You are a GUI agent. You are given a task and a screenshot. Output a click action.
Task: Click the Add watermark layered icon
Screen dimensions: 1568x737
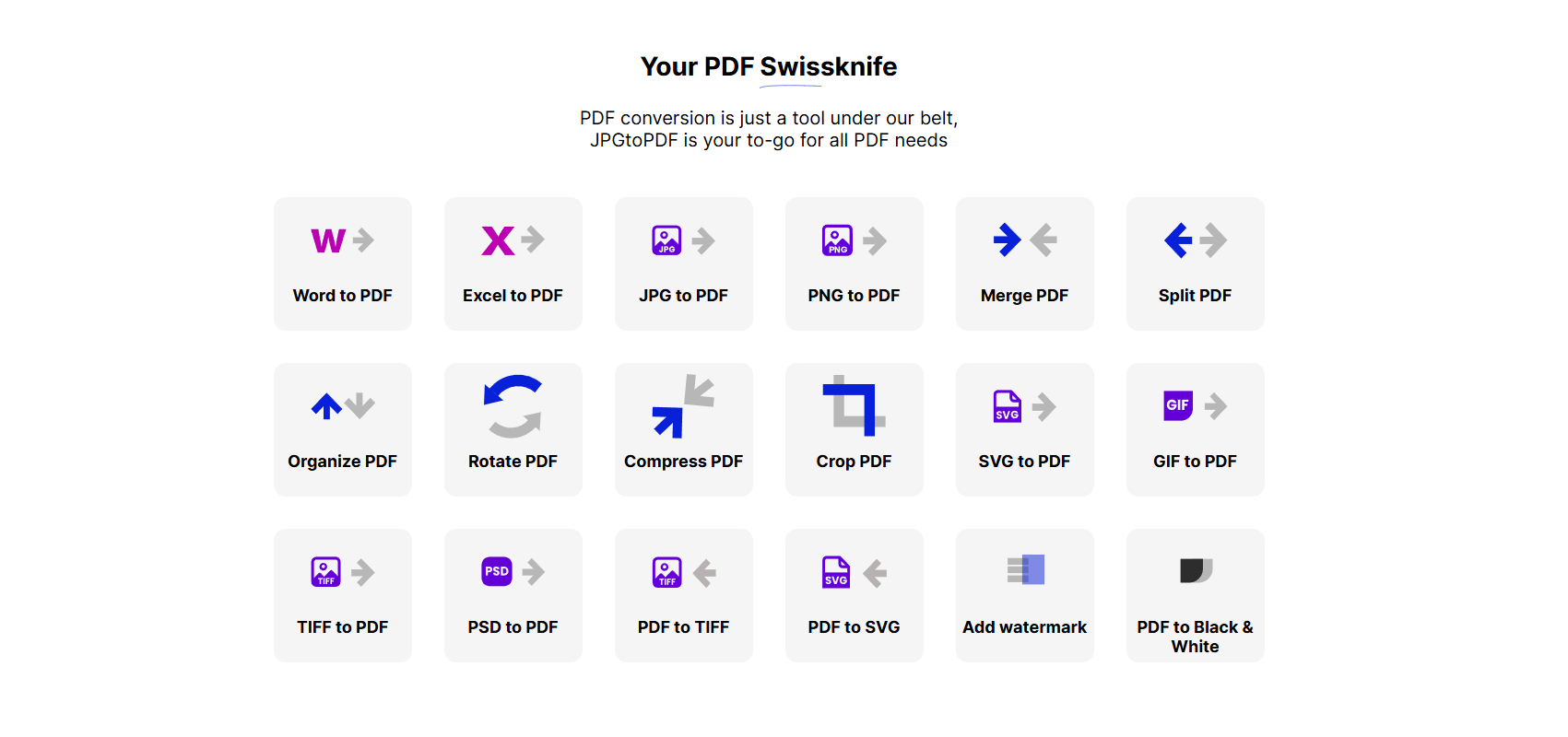pyautogui.click(x=1026, y=570)
